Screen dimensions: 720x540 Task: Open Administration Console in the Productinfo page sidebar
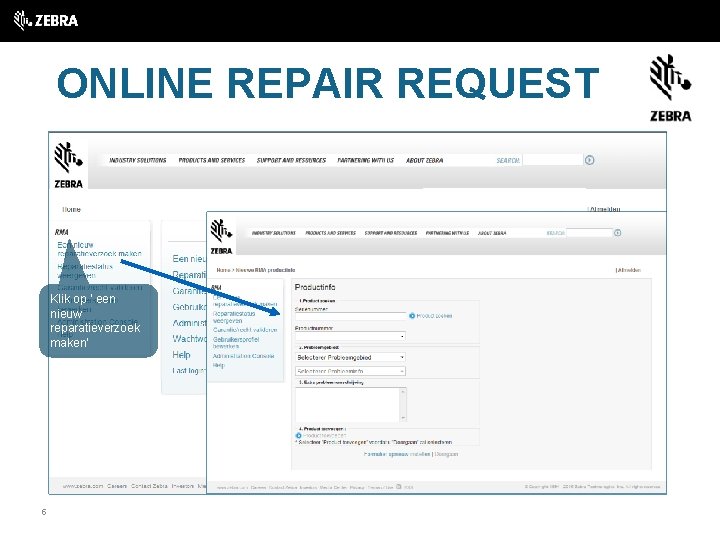pos(243,356)
